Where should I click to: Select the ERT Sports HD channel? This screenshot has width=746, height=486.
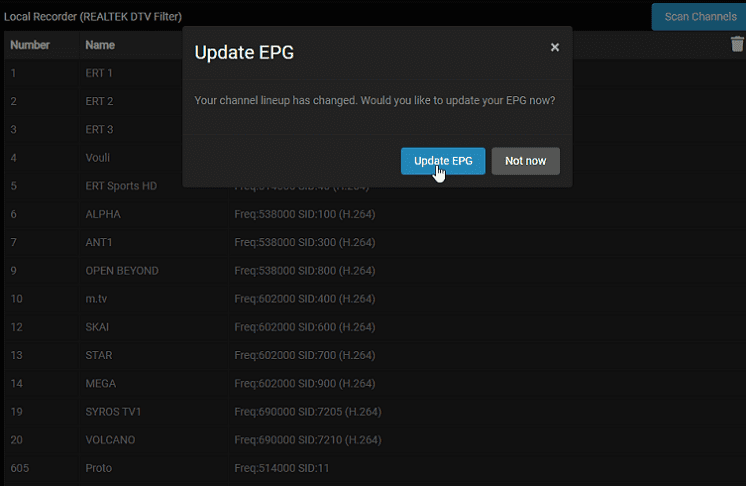tap(121, 186)
